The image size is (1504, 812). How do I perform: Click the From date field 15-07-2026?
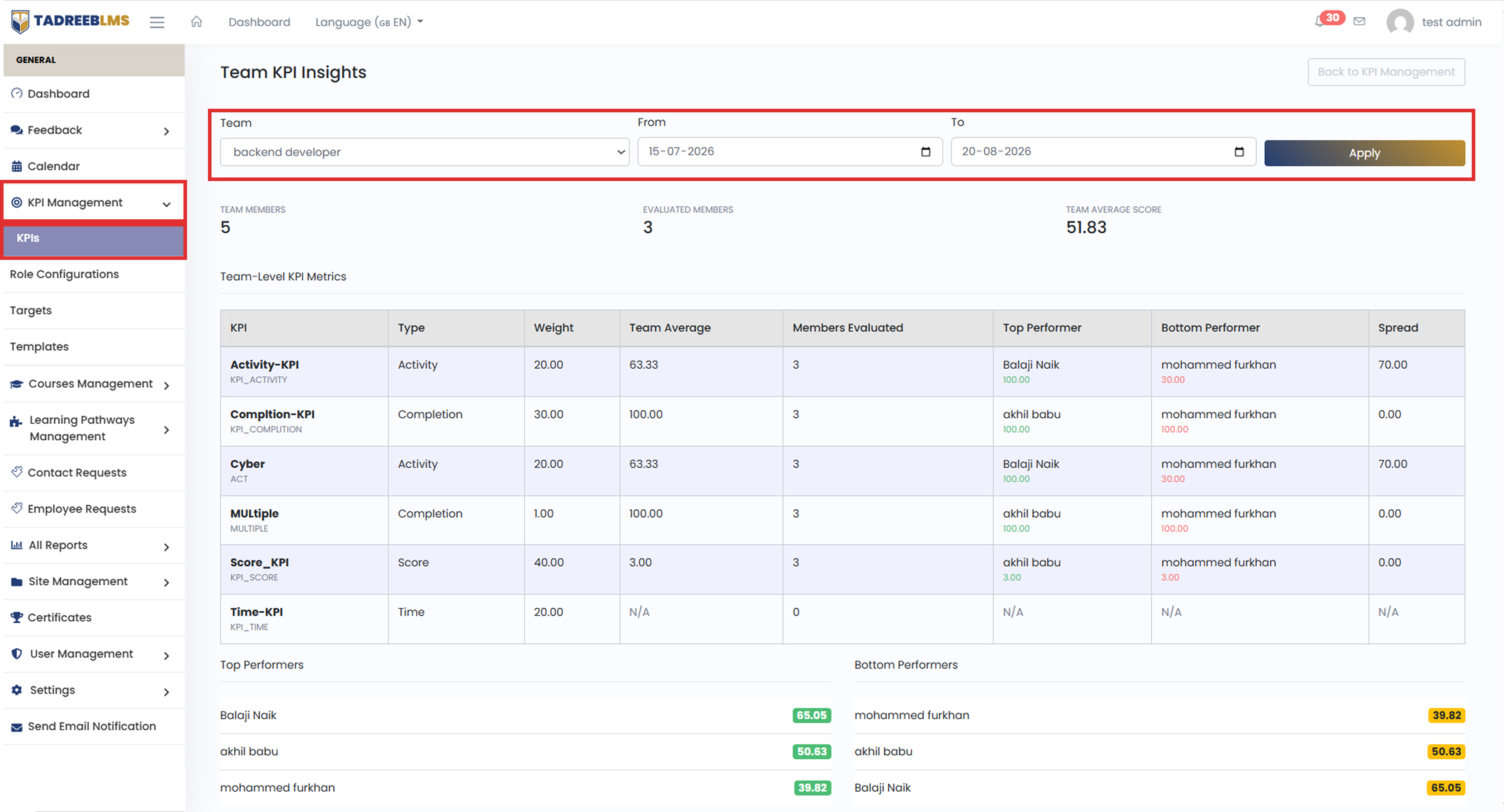790,152
